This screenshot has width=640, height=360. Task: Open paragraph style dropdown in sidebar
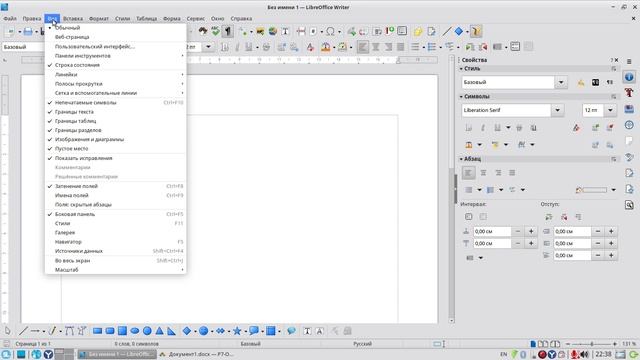561,82
